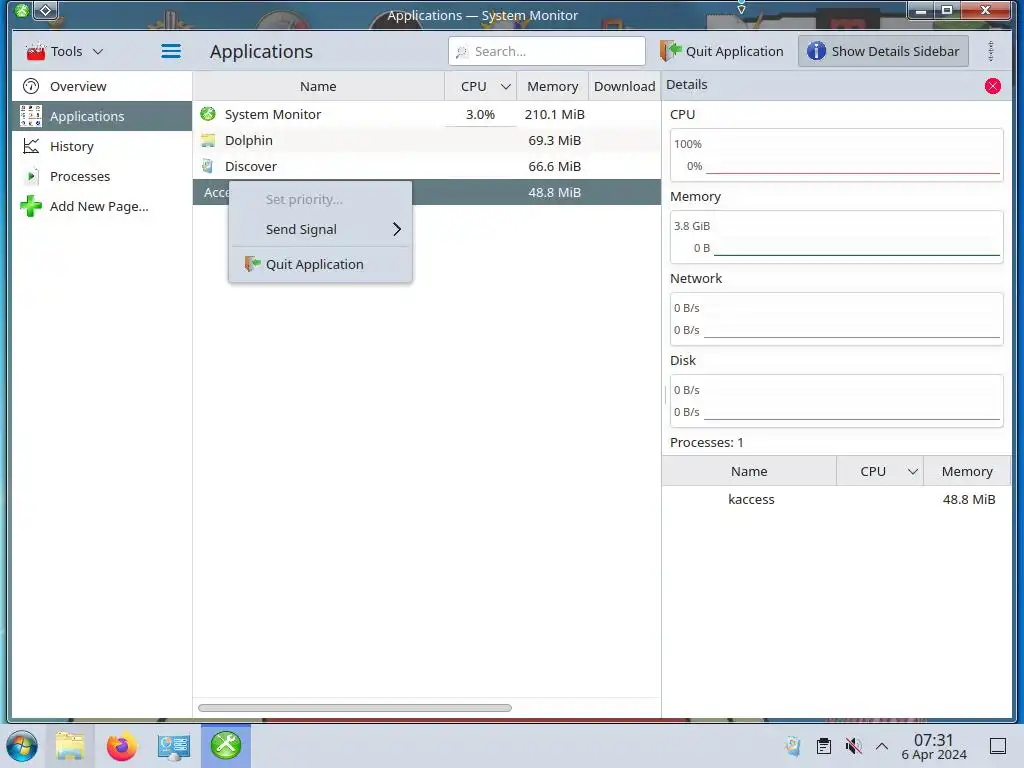Sort details processes by CPU header
This screenshot has height=768, width=1024.
point(880,472)
